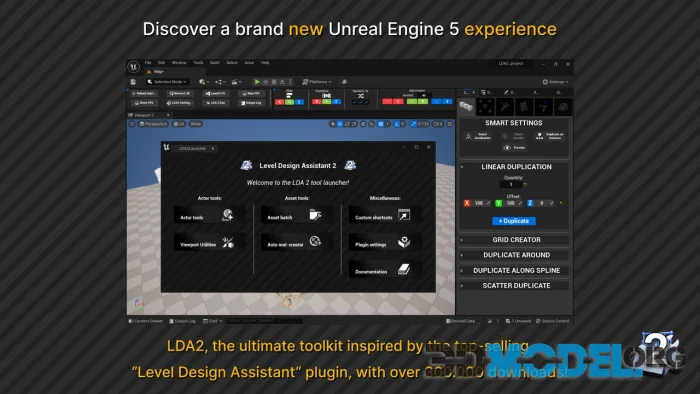The image size is (700, 394).
Task: Distribute actors on Z axis
Action: 336,102
